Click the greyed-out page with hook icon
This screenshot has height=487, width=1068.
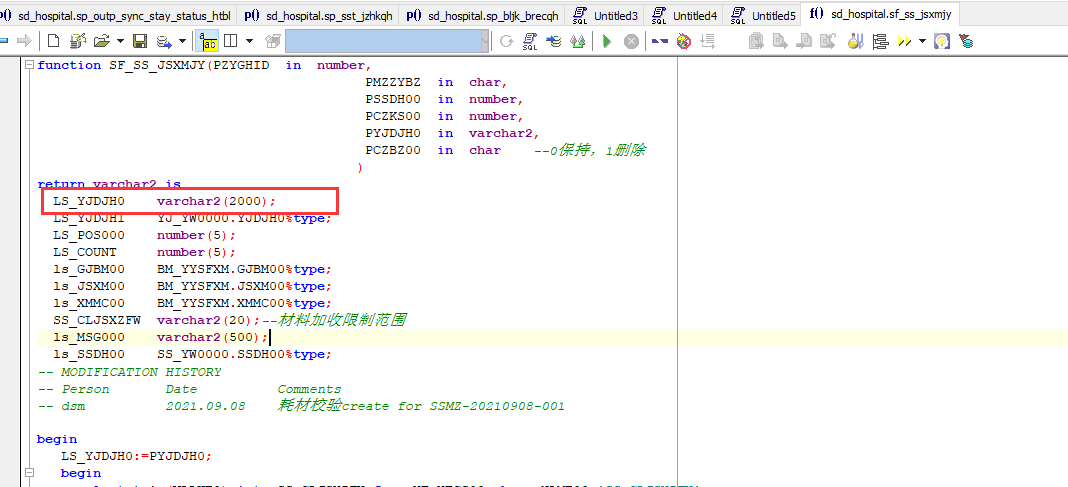[x=828, y=42]
